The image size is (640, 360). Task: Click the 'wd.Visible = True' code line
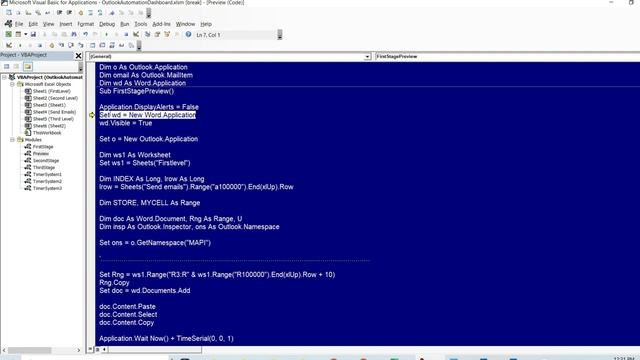coord(126,123)
